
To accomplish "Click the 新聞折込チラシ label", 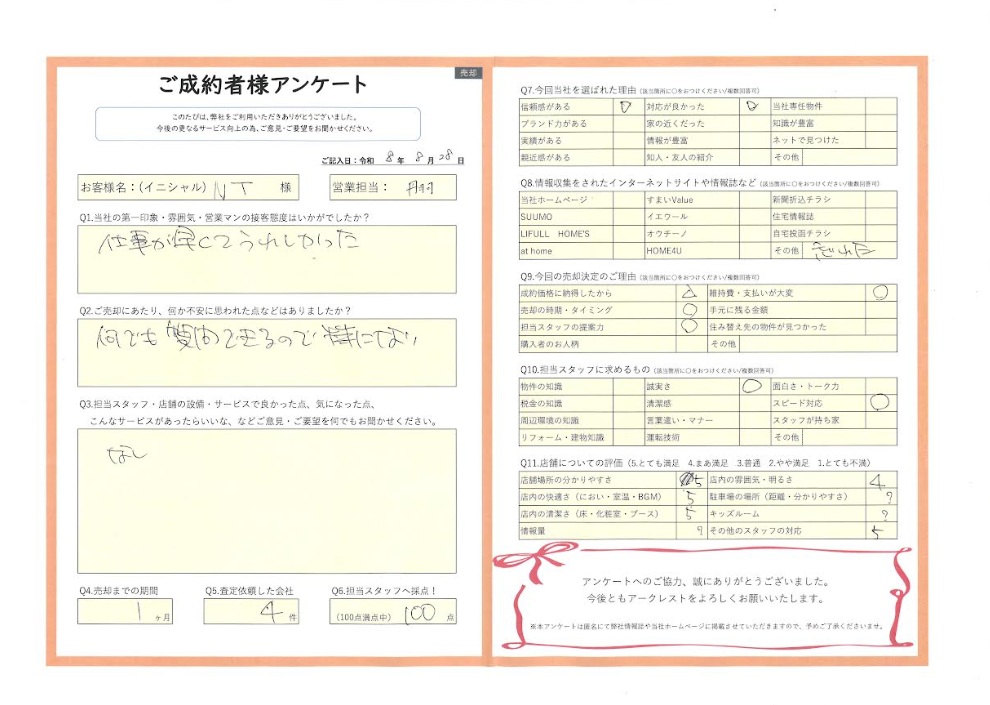I will [x=801, y=199].
